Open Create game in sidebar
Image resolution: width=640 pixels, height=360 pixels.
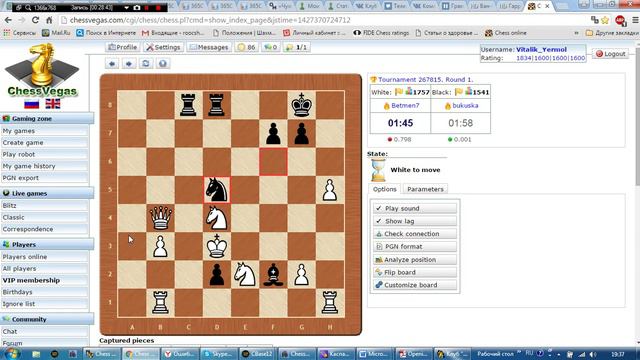coord(44,143)
